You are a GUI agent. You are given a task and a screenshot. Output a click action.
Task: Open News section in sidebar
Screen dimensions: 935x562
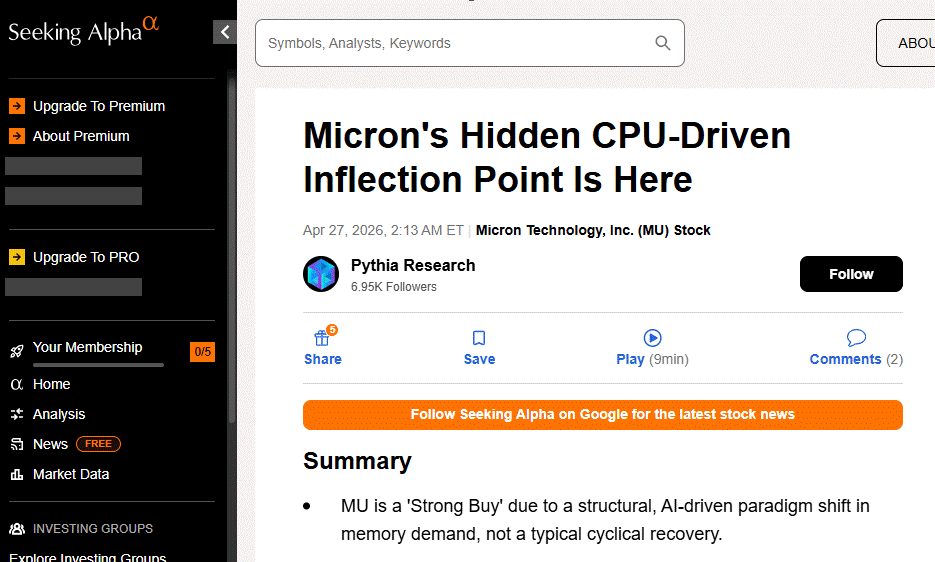point(50,444)
